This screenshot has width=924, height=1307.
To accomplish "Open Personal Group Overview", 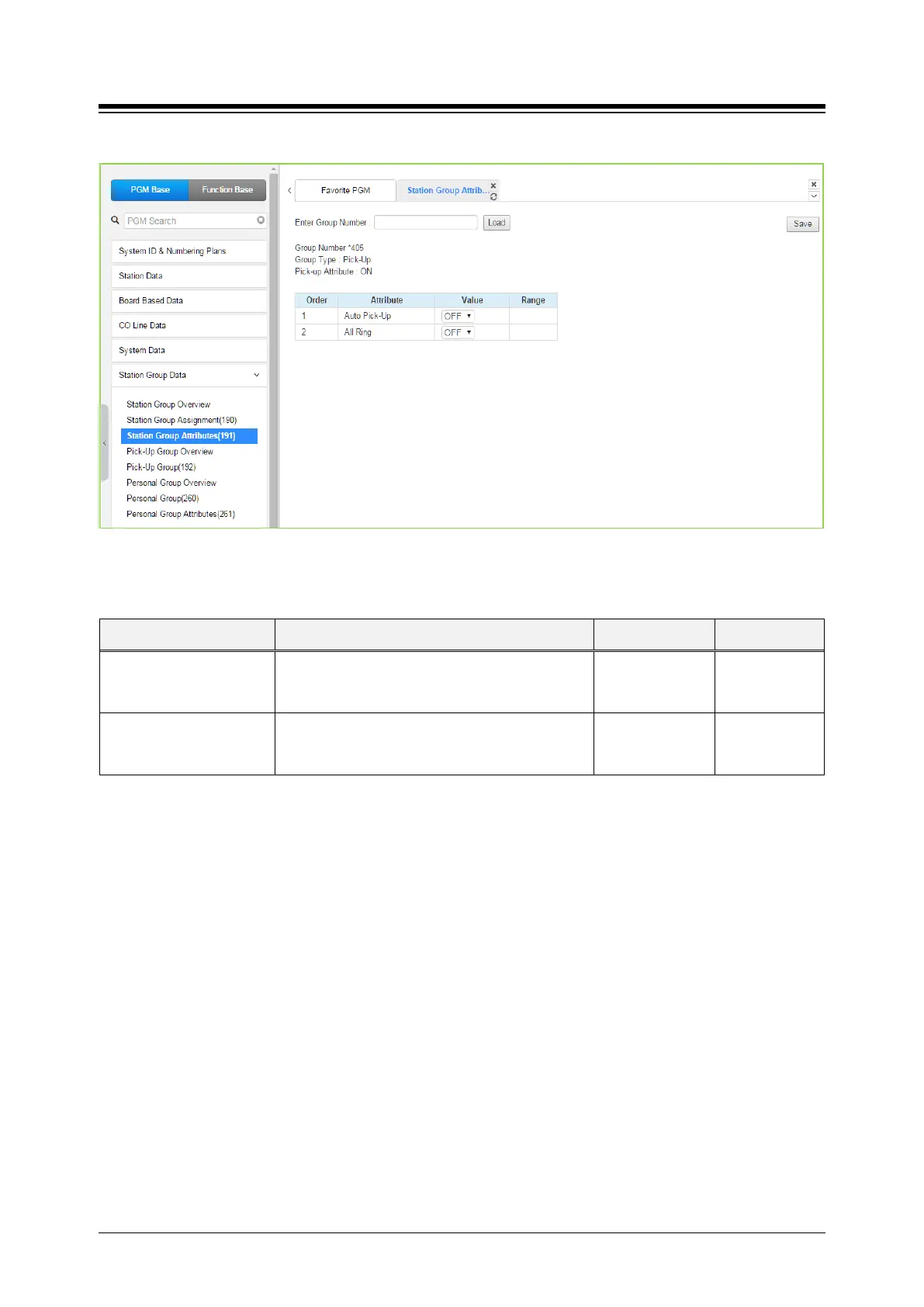I will pos(171,483).
